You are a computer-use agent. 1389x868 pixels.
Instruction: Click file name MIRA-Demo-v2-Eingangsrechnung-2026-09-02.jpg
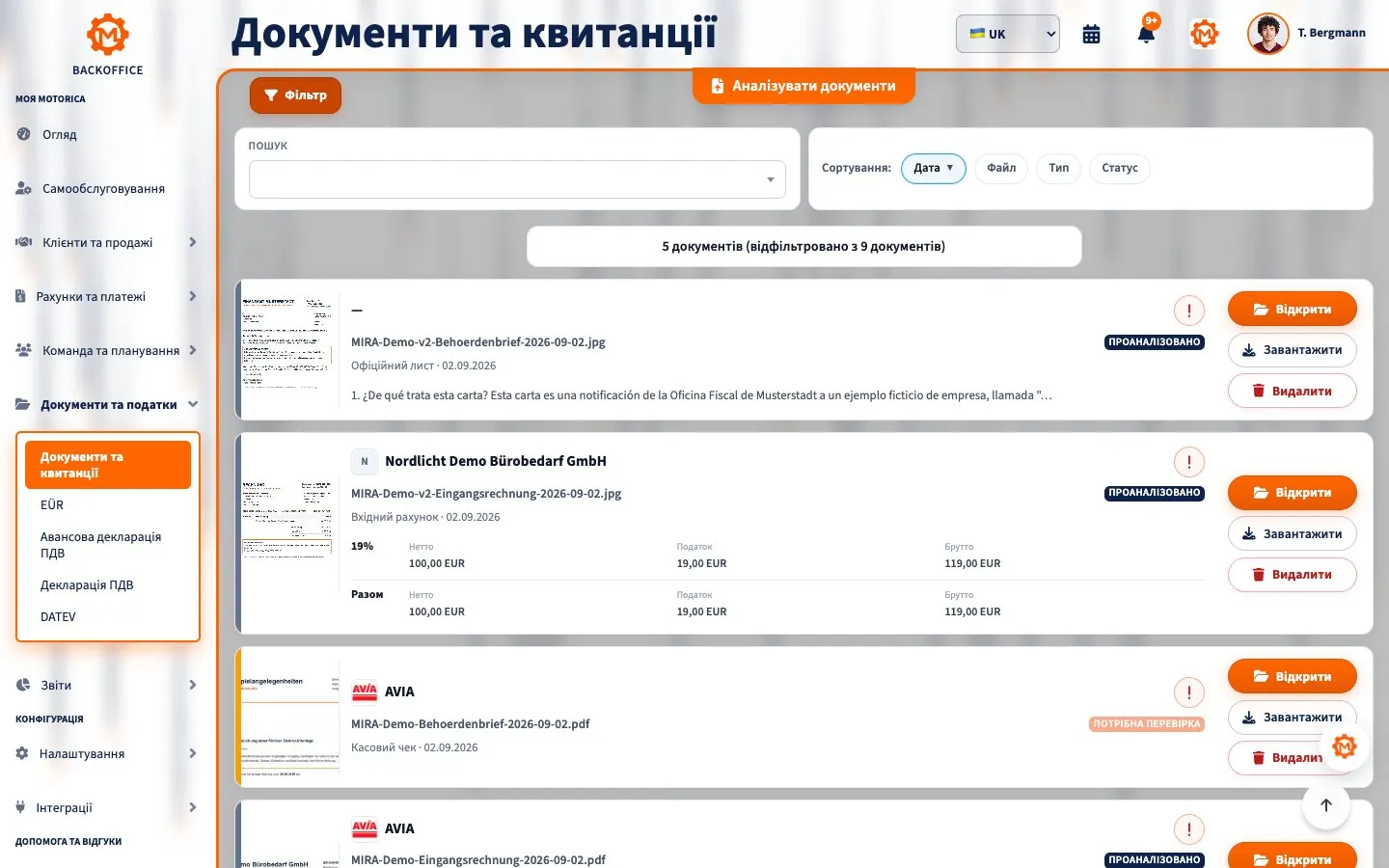[x=486, y=494]
